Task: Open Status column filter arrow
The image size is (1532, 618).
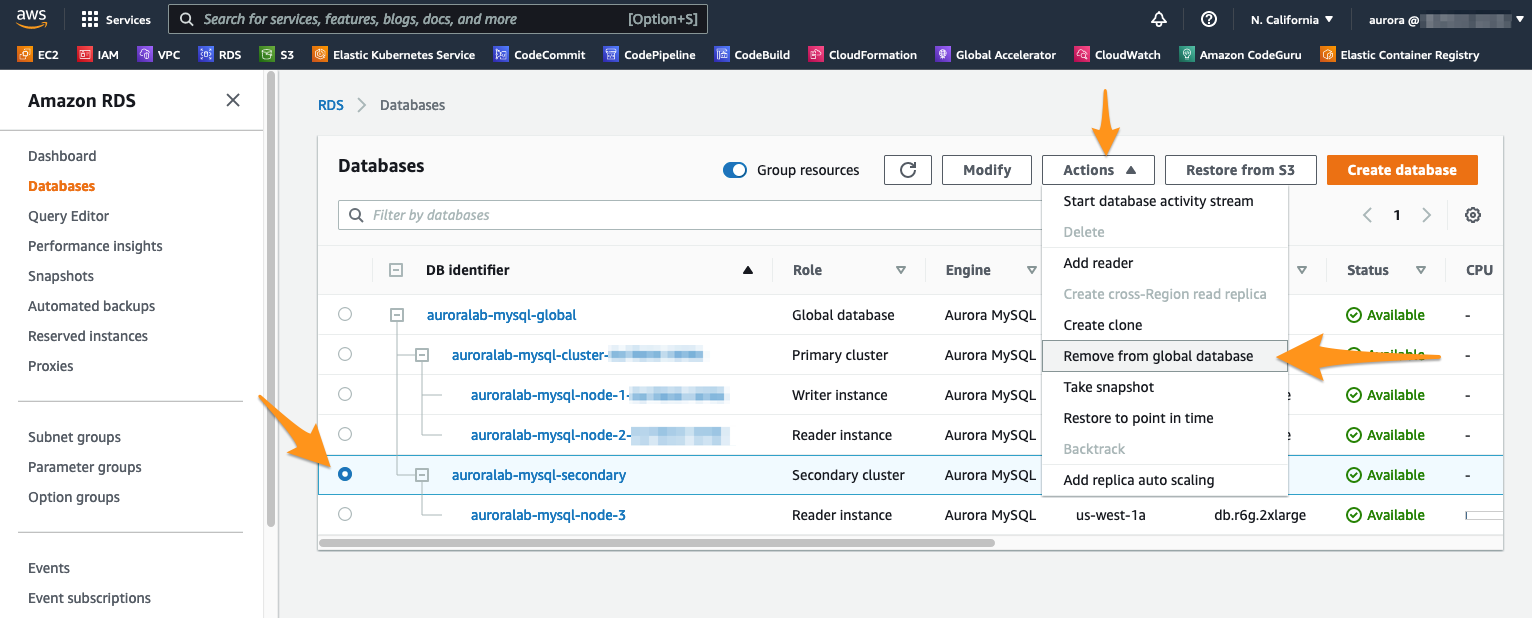Action: 1421,270
